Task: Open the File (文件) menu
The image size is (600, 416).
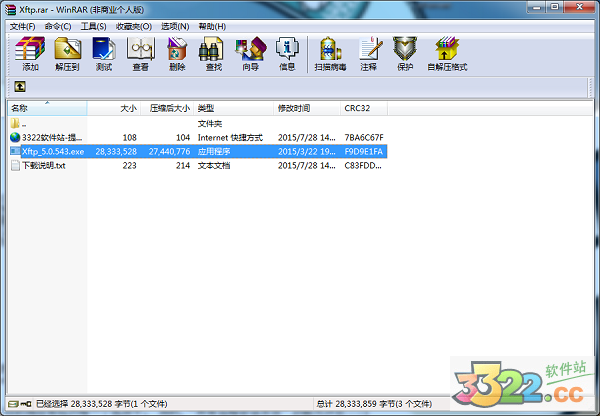Action: click(22, 26)
